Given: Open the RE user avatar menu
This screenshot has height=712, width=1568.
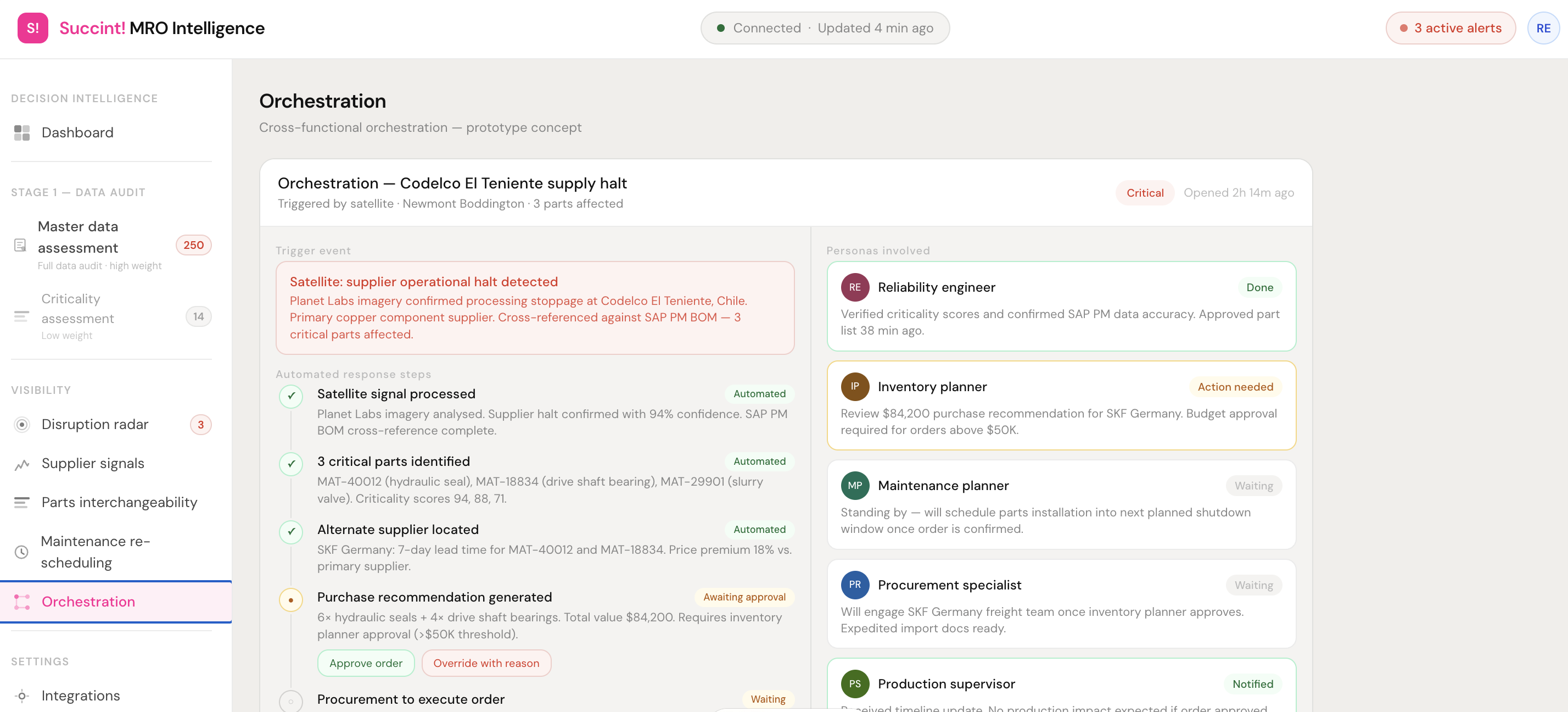Looking at the screenshot, I should point(1543,28).
